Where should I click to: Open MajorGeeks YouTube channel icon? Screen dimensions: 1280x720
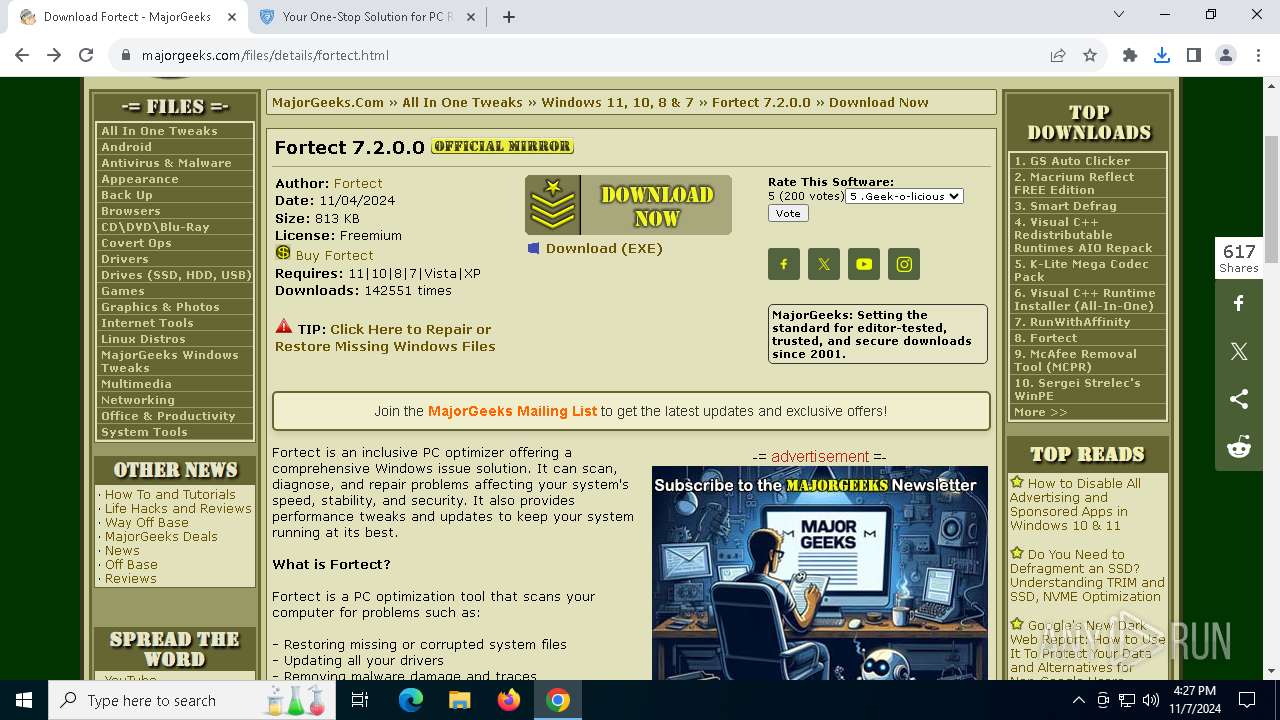864,264
